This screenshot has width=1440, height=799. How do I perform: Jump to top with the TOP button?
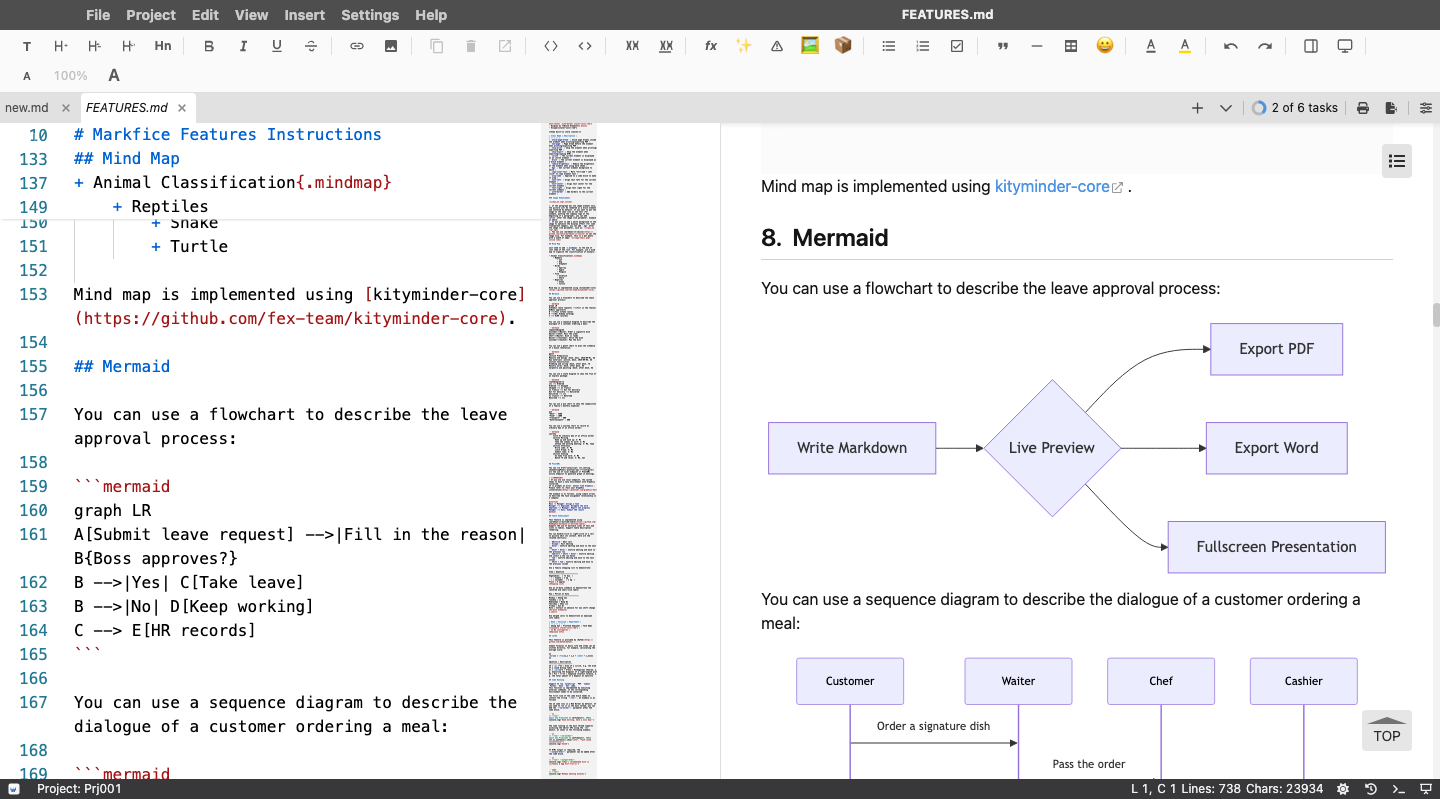[x=1387, y=731]
